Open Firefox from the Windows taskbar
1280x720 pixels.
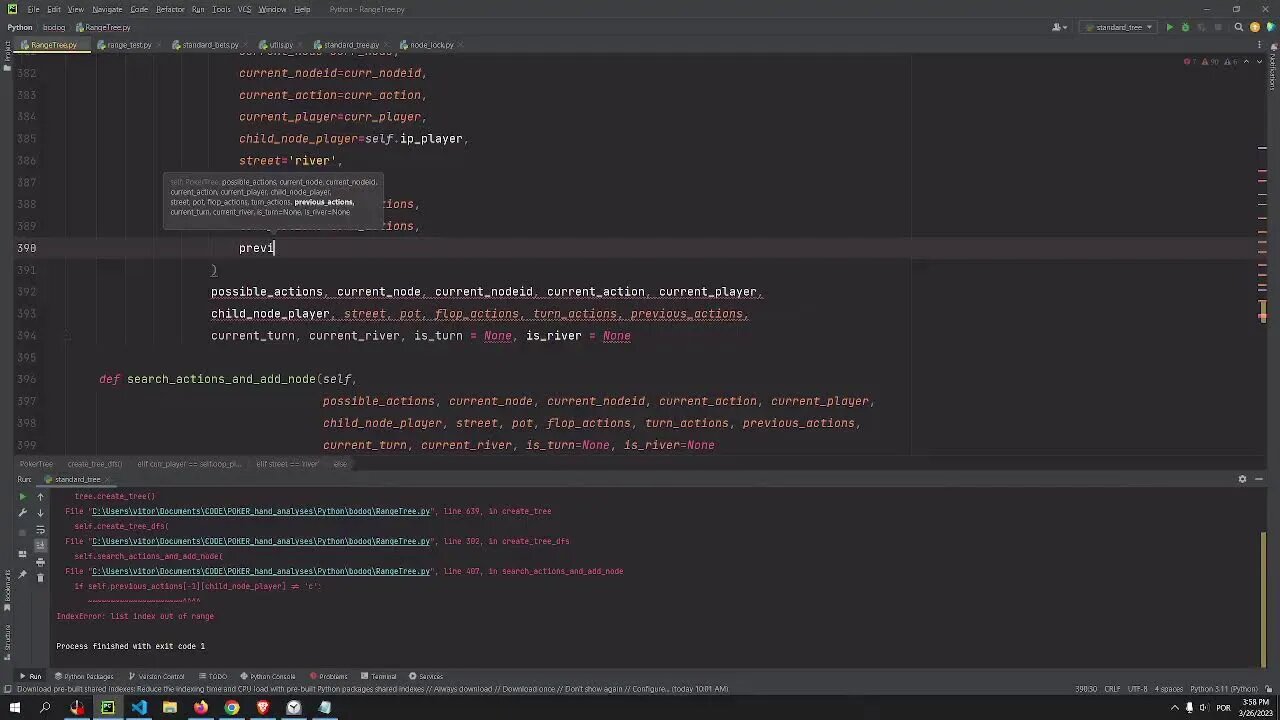click(201, 708)
